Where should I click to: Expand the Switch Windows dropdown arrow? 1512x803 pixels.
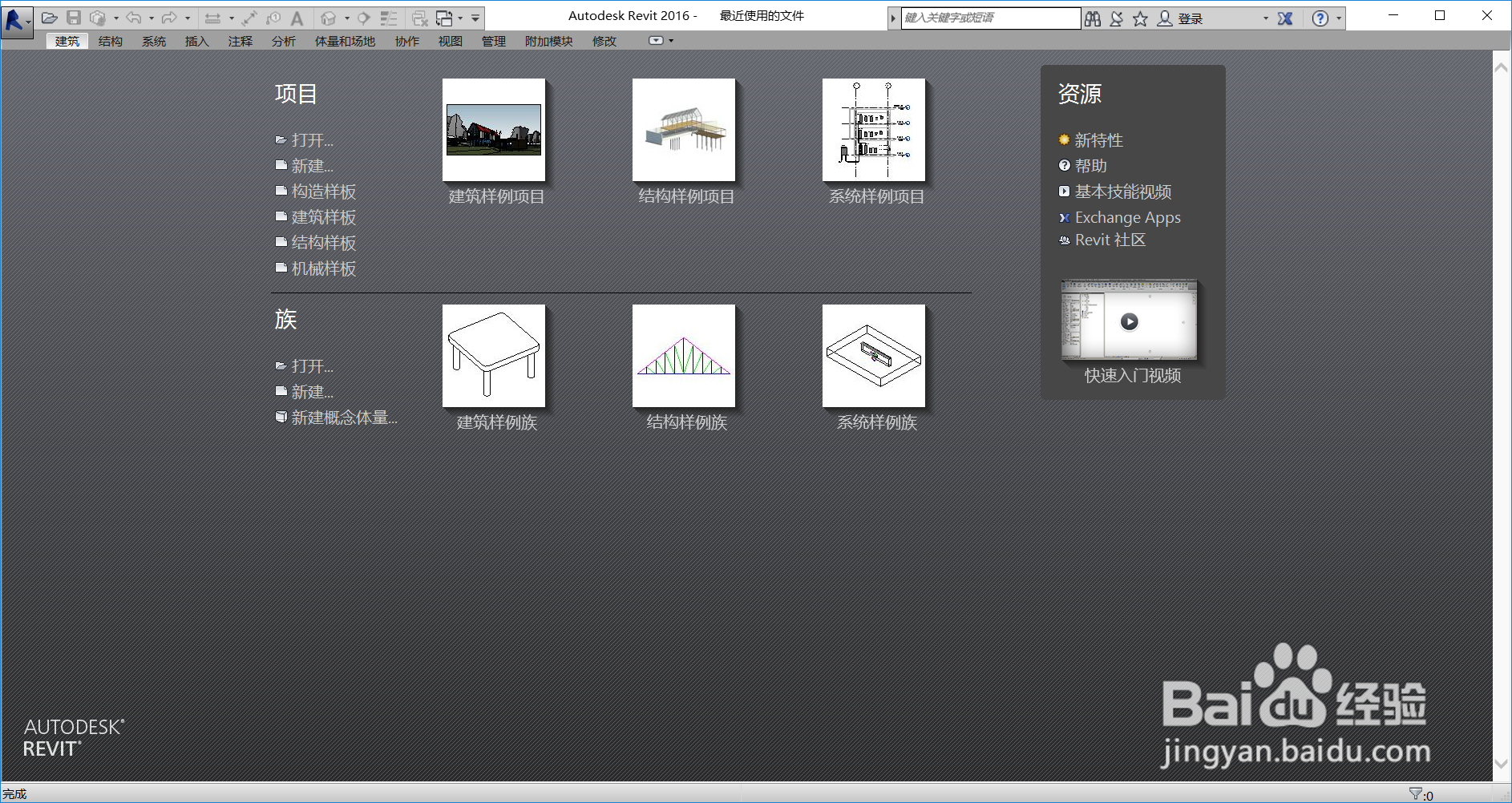pos(460,18)
